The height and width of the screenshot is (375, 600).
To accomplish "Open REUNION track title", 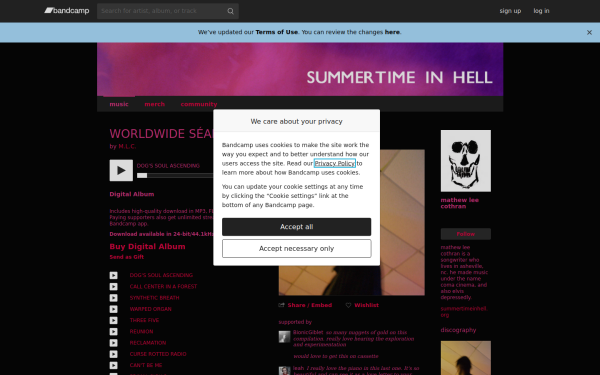I will pyautogui.click(x=141, y=332).
